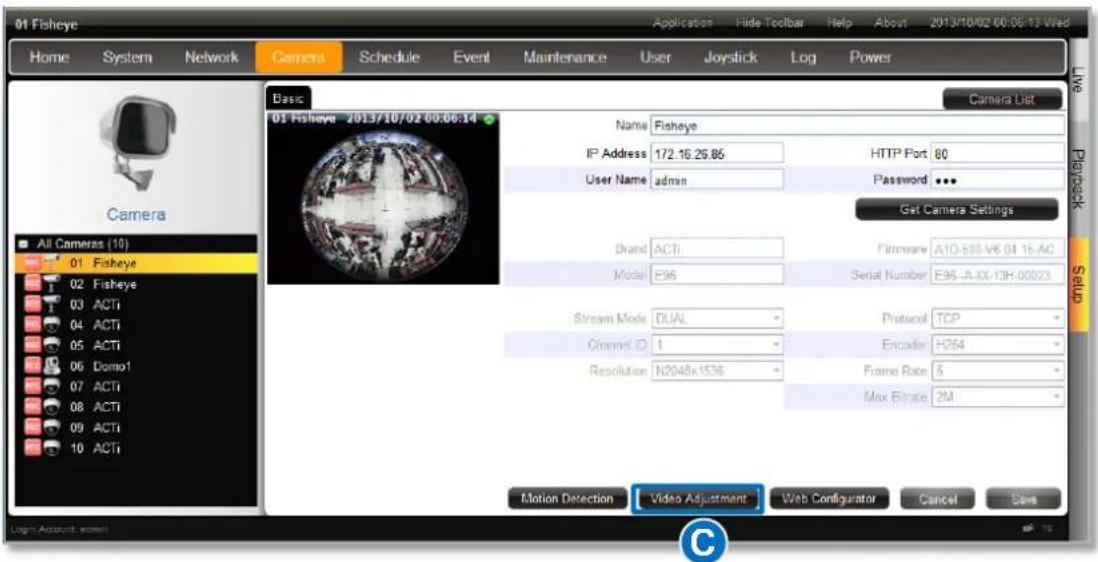Click the REC icon for camera 03
The image size is (1098, 562).
coord(33,304)
